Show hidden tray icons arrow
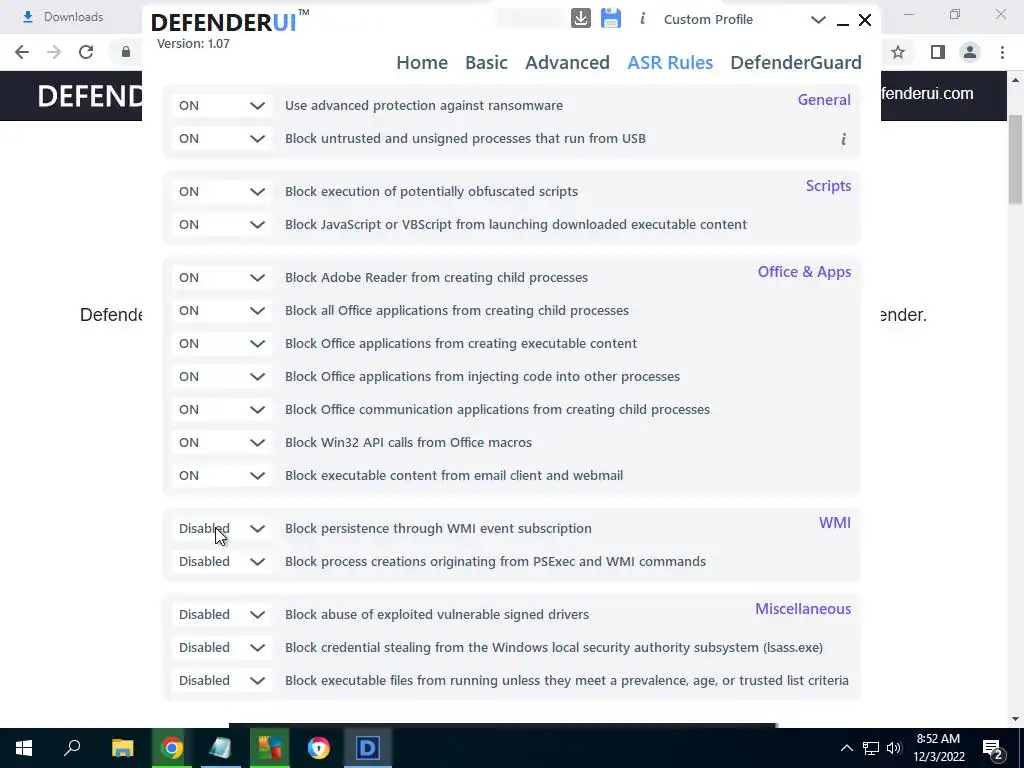This screenshot has height=768, width=1024. tap(846, 748)
